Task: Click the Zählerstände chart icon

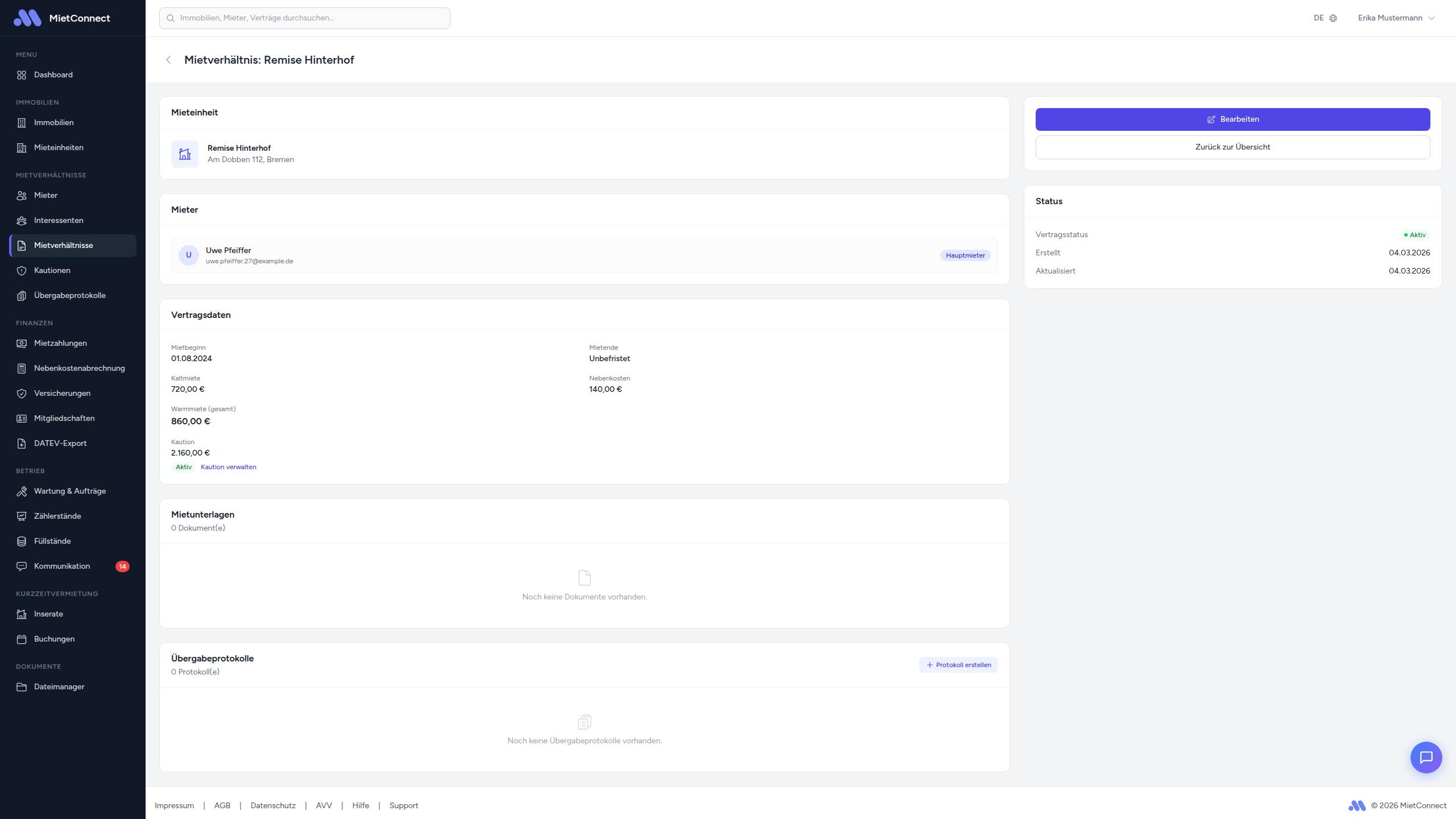Action: [x=22, y=516]
